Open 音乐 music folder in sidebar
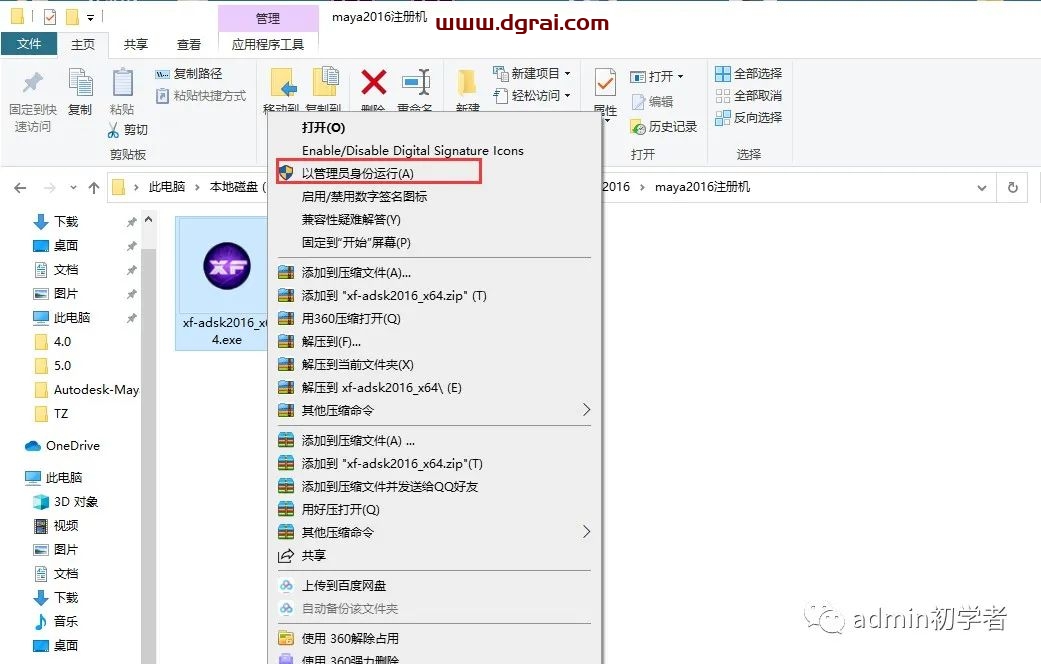This screenshot has height=664, width=1041. pyautogui.click(x=56, y=622)
